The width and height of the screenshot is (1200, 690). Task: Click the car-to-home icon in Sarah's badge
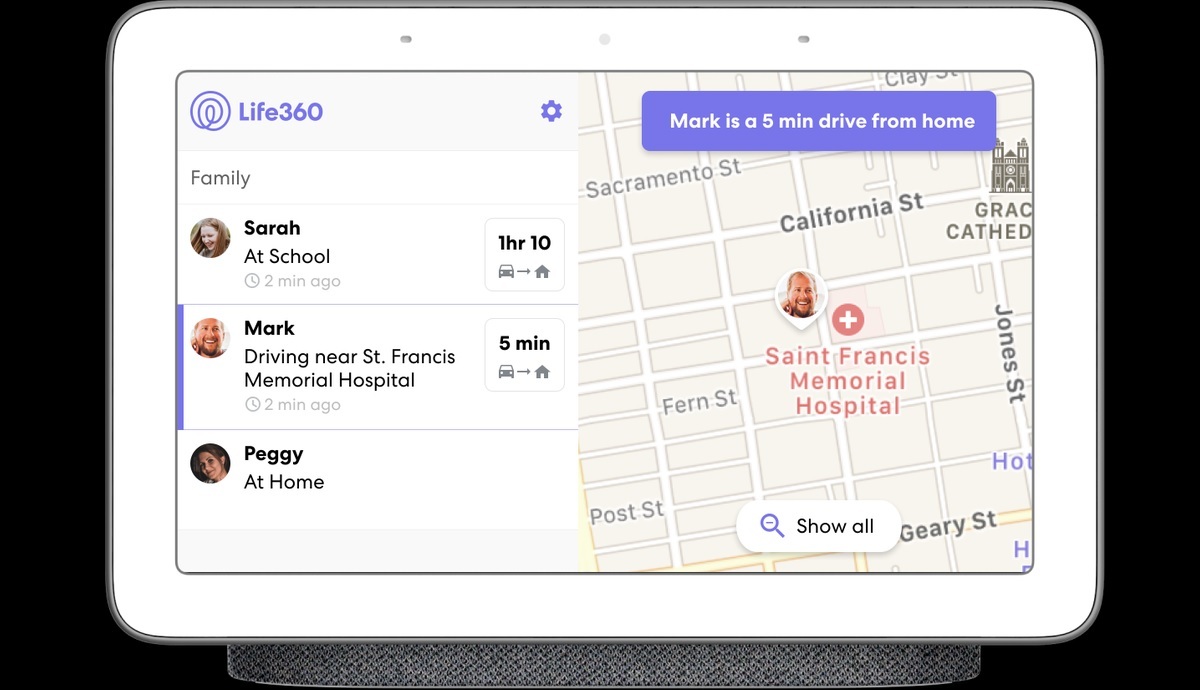click(x=524, y=271)
